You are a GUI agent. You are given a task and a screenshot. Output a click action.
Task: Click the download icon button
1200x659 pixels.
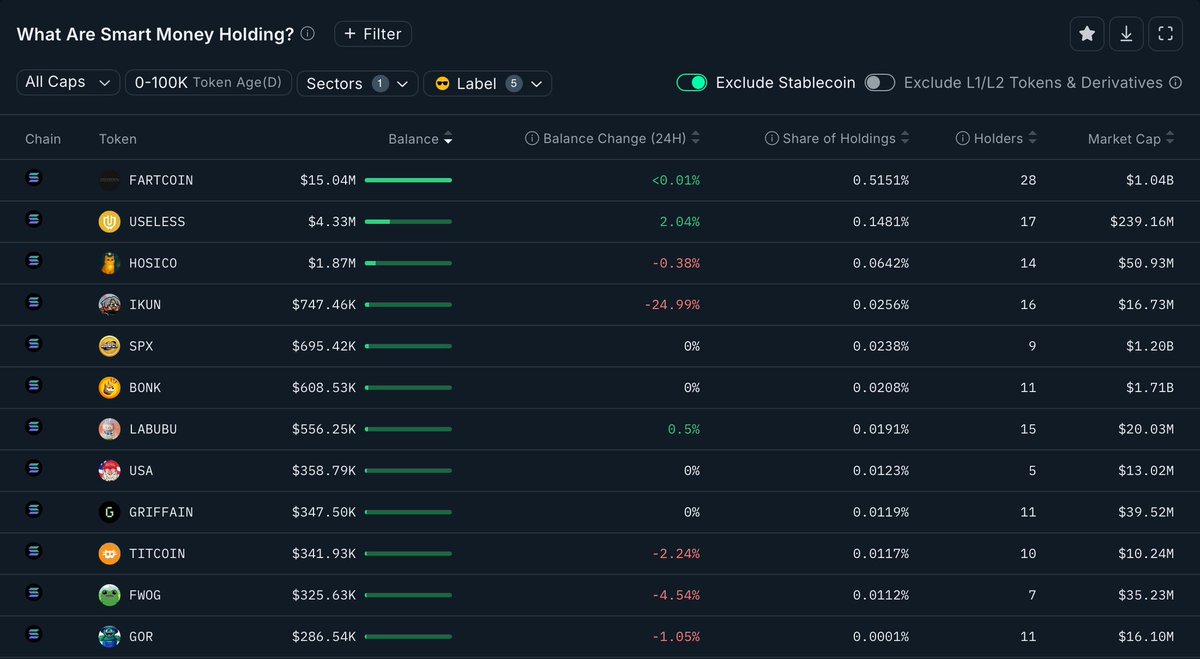click(1126, 34)
